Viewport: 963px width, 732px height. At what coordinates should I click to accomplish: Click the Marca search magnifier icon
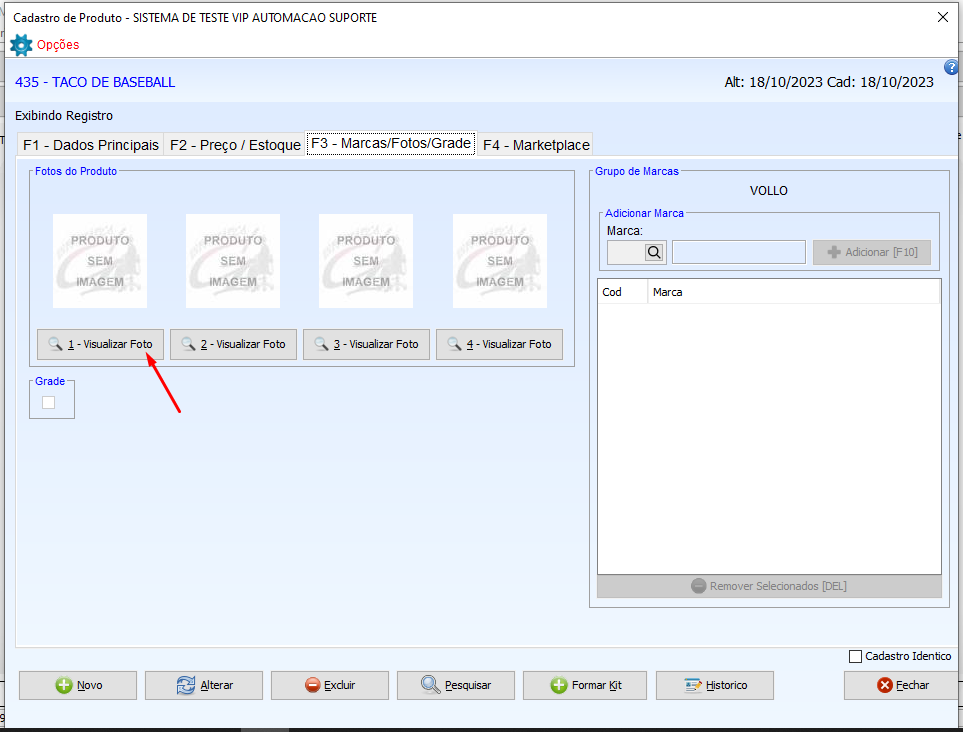654,252
